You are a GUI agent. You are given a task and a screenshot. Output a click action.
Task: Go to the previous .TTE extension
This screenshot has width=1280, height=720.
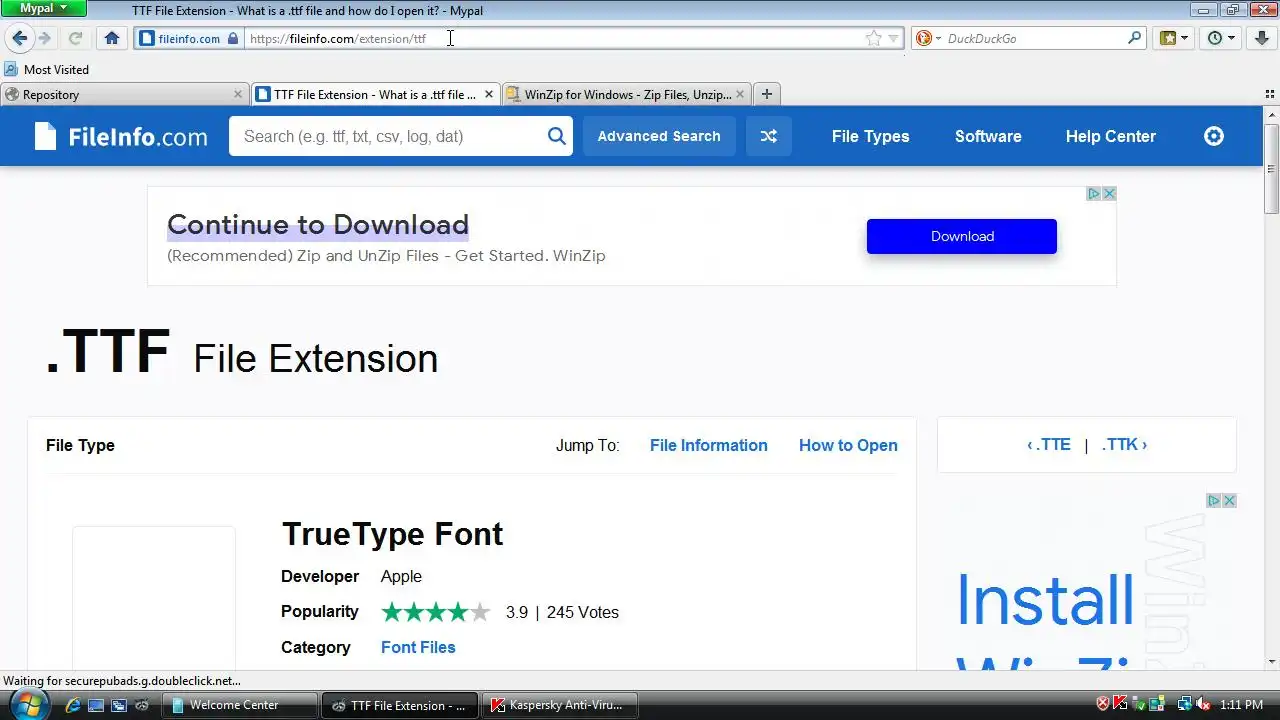pos(1049,445)
